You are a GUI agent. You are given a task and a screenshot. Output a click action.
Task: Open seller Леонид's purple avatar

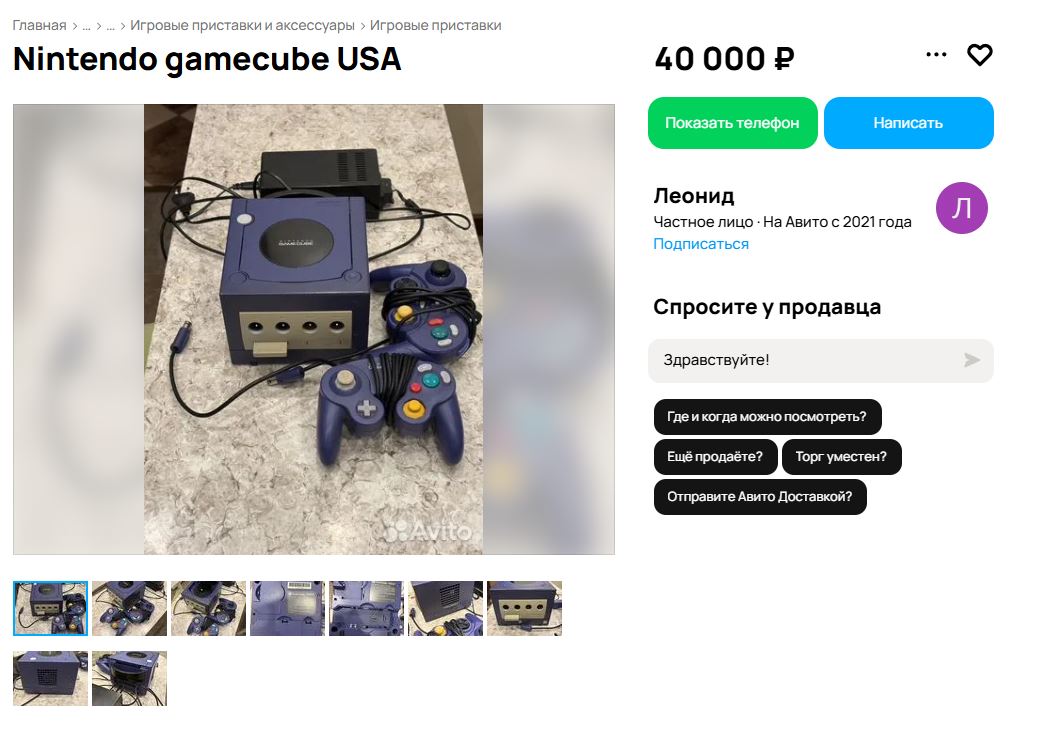pyautogui.click(x=961, y=208)
